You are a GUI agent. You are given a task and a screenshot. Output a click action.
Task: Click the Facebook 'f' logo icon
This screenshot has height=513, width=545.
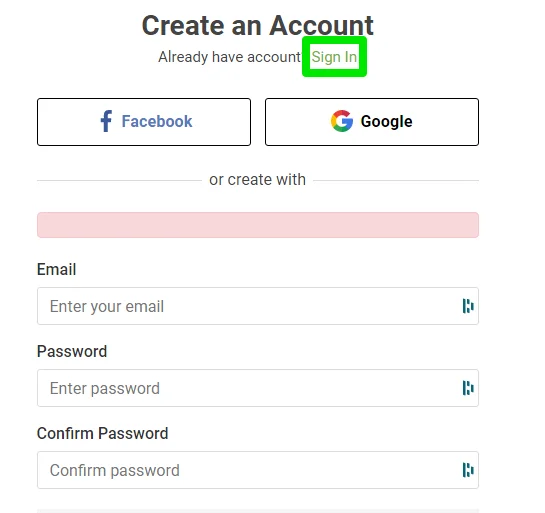(106, 121)
